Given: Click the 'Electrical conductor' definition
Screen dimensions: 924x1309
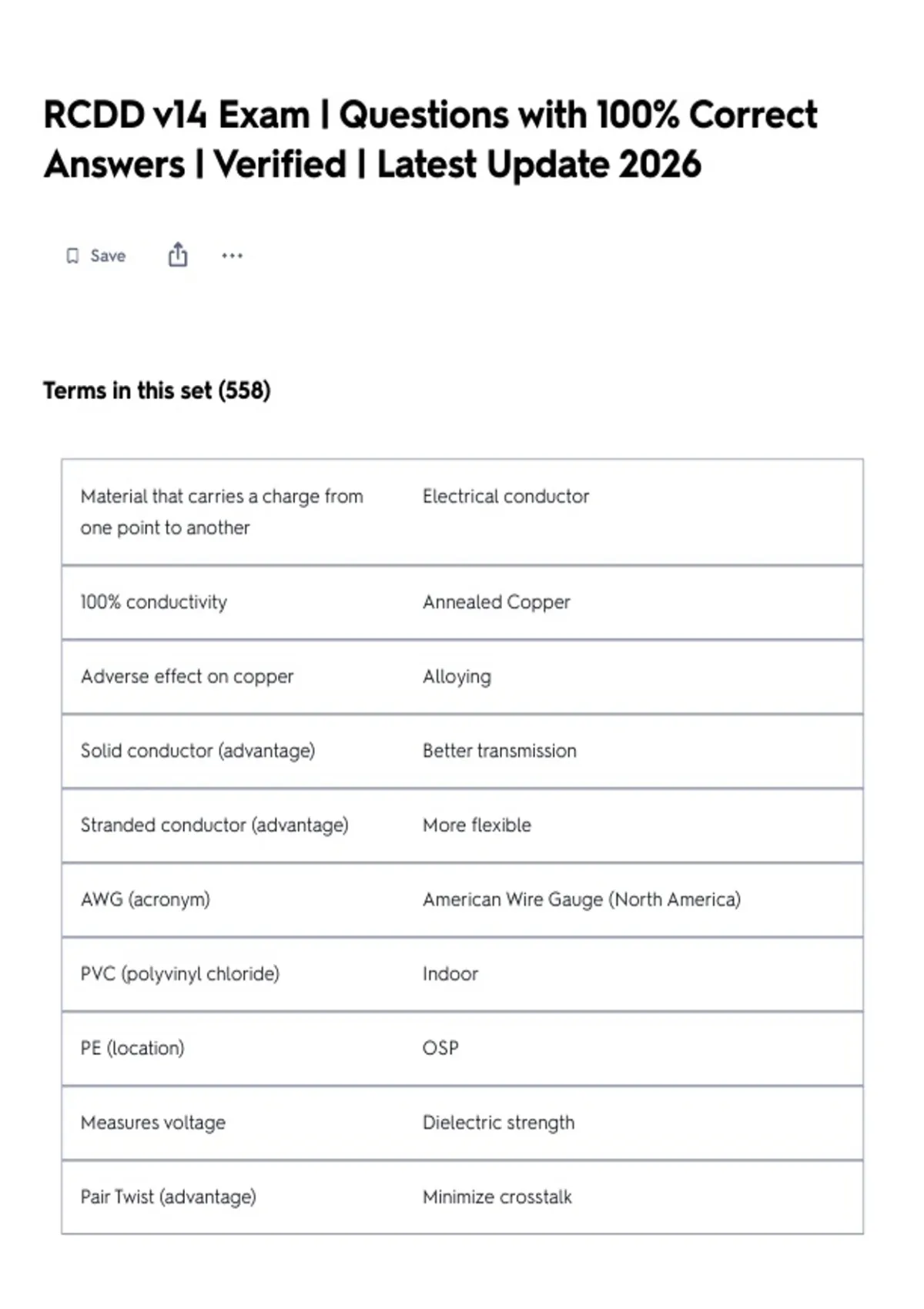Looking at the screenshot, I should coord(506,497).
